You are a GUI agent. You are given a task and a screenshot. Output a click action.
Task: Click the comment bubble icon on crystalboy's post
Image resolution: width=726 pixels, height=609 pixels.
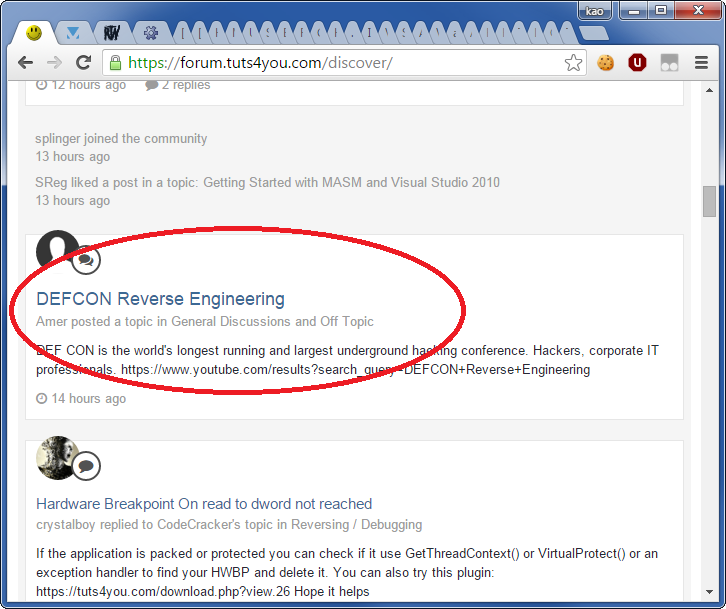pos(86,465)
